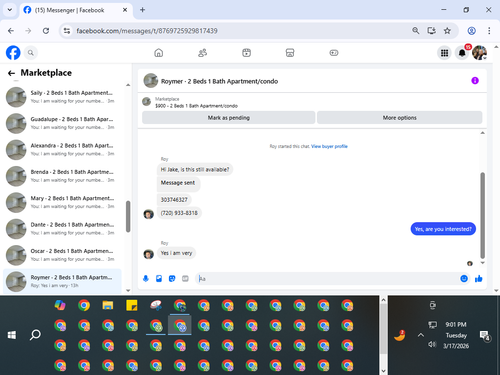500x375 pixels.
Task: Open the Oscar conversation
Action: (62, 255)
